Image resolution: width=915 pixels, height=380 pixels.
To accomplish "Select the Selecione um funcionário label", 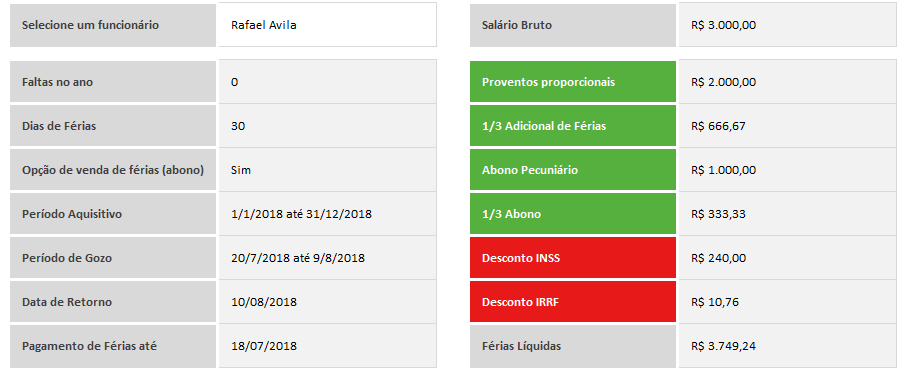I will [x=113, y=25].
